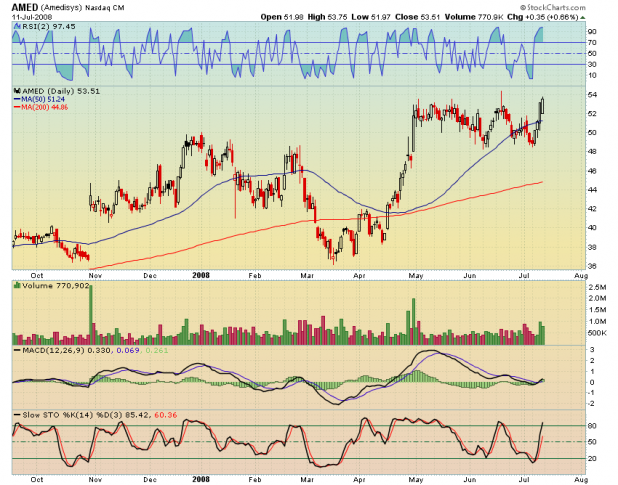Click the date 11-Jul-2008
The image size is (618, 485).
coord(32,17)
